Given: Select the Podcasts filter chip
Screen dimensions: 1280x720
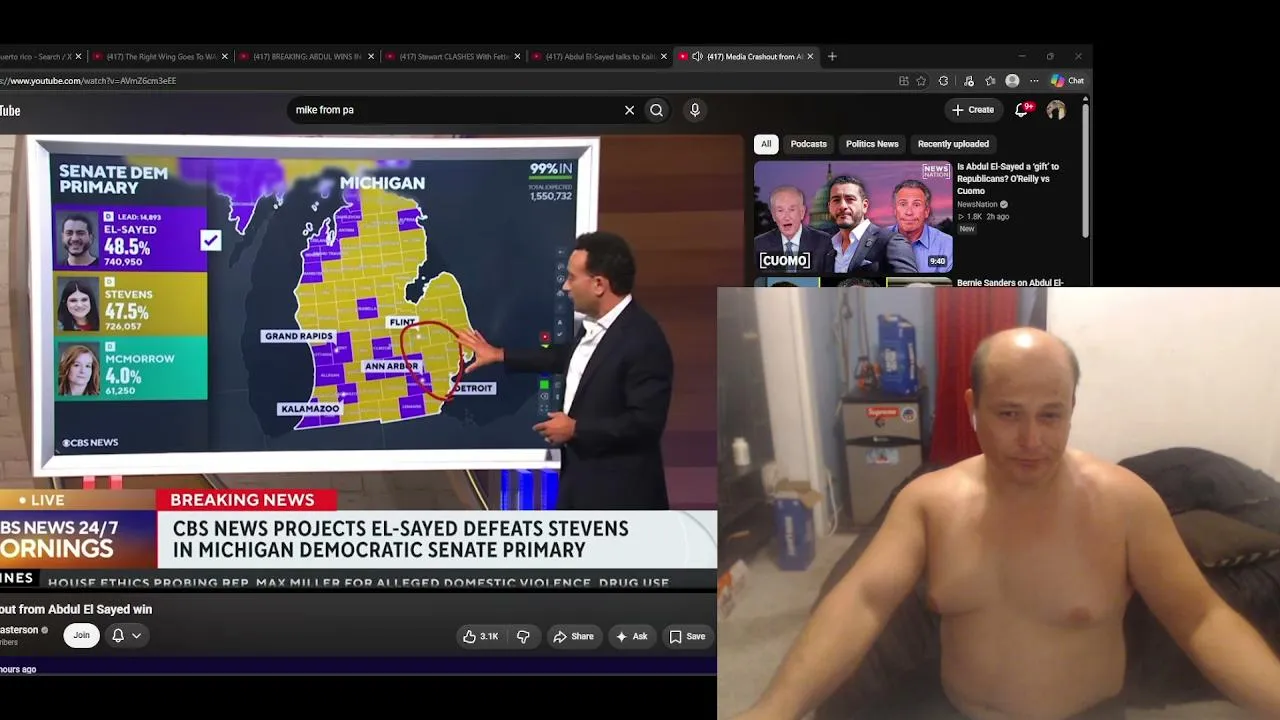Looking at the screenshot, I should click(x=809, y=144).
